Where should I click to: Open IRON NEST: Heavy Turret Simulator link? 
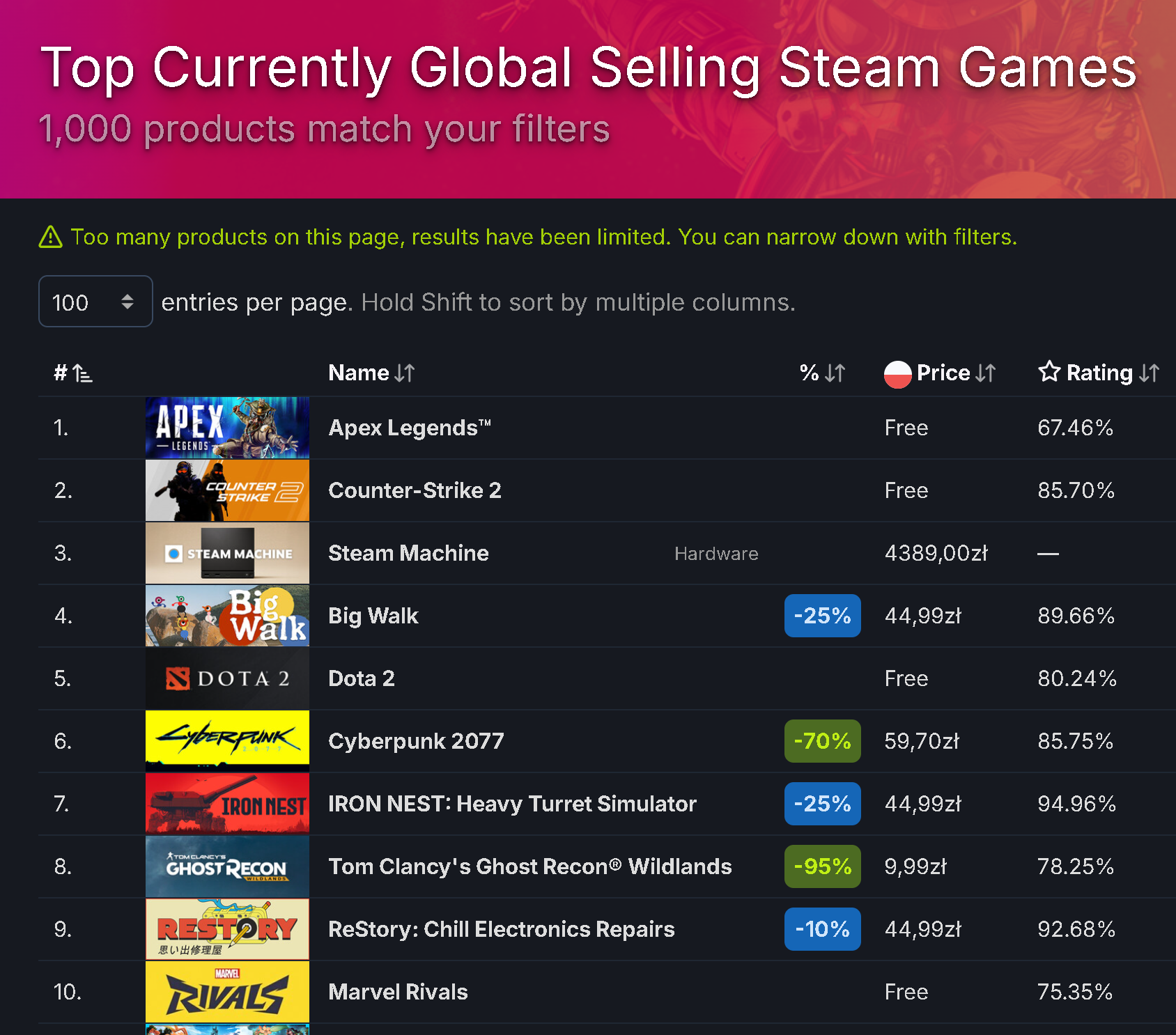[x=512, y=804]
